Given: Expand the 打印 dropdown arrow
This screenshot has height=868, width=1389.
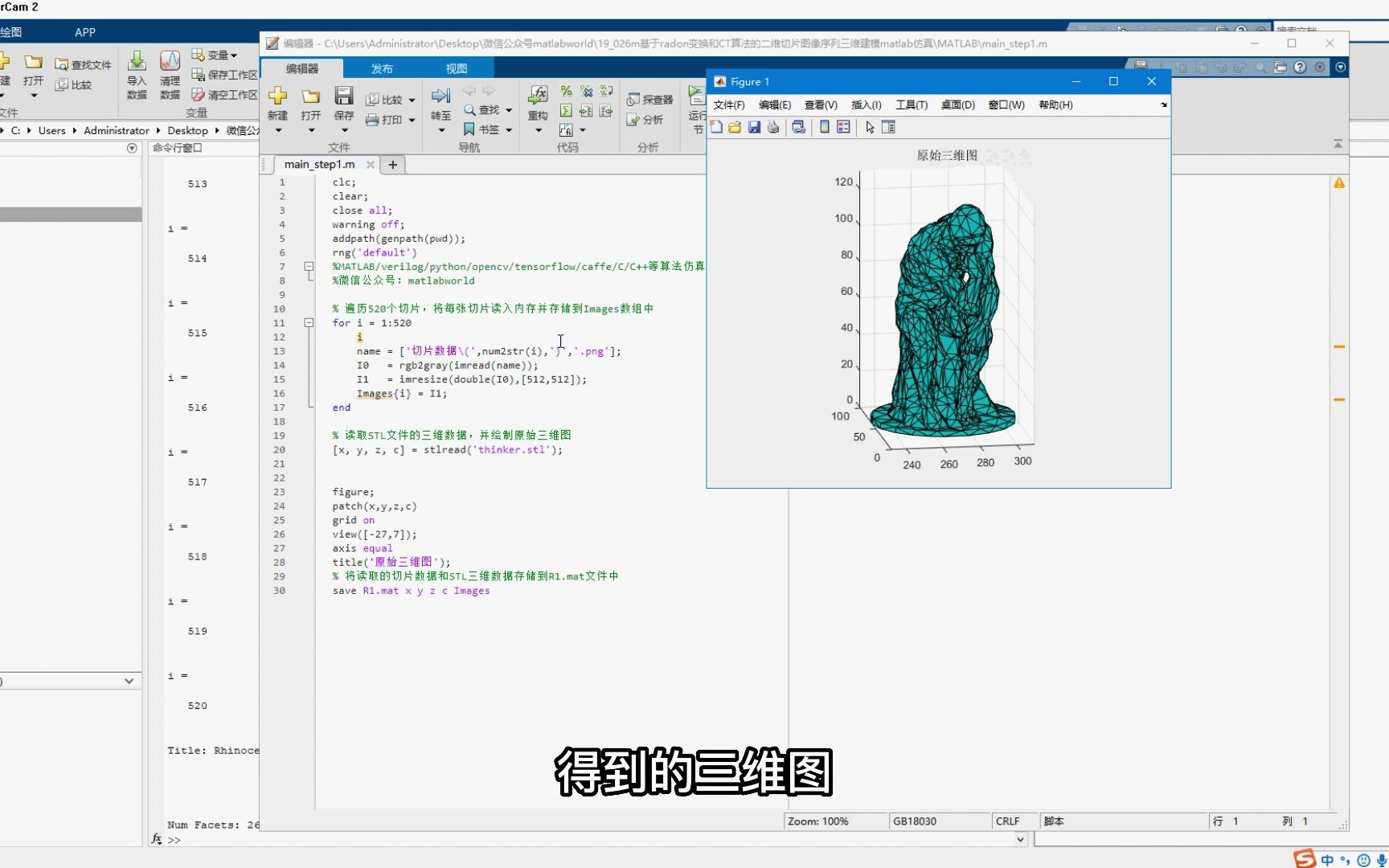Looking at the screenshot, I should coord(412,120).
